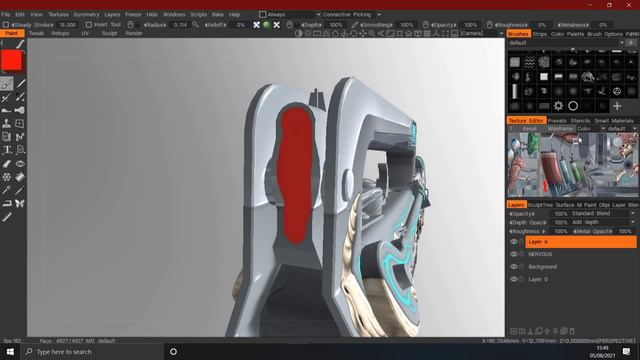Click the red foreground color swatch
The image size is (640, 360).
(11, 61)
